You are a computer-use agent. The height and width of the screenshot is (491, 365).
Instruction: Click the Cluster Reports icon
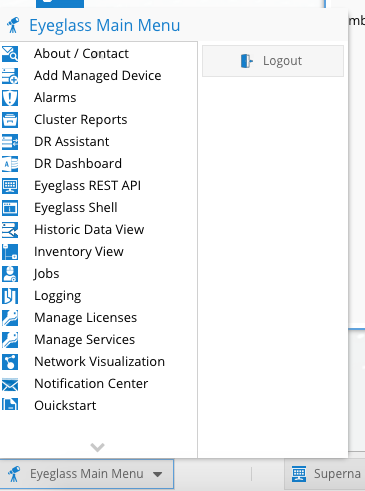click(x=10, y=120)
